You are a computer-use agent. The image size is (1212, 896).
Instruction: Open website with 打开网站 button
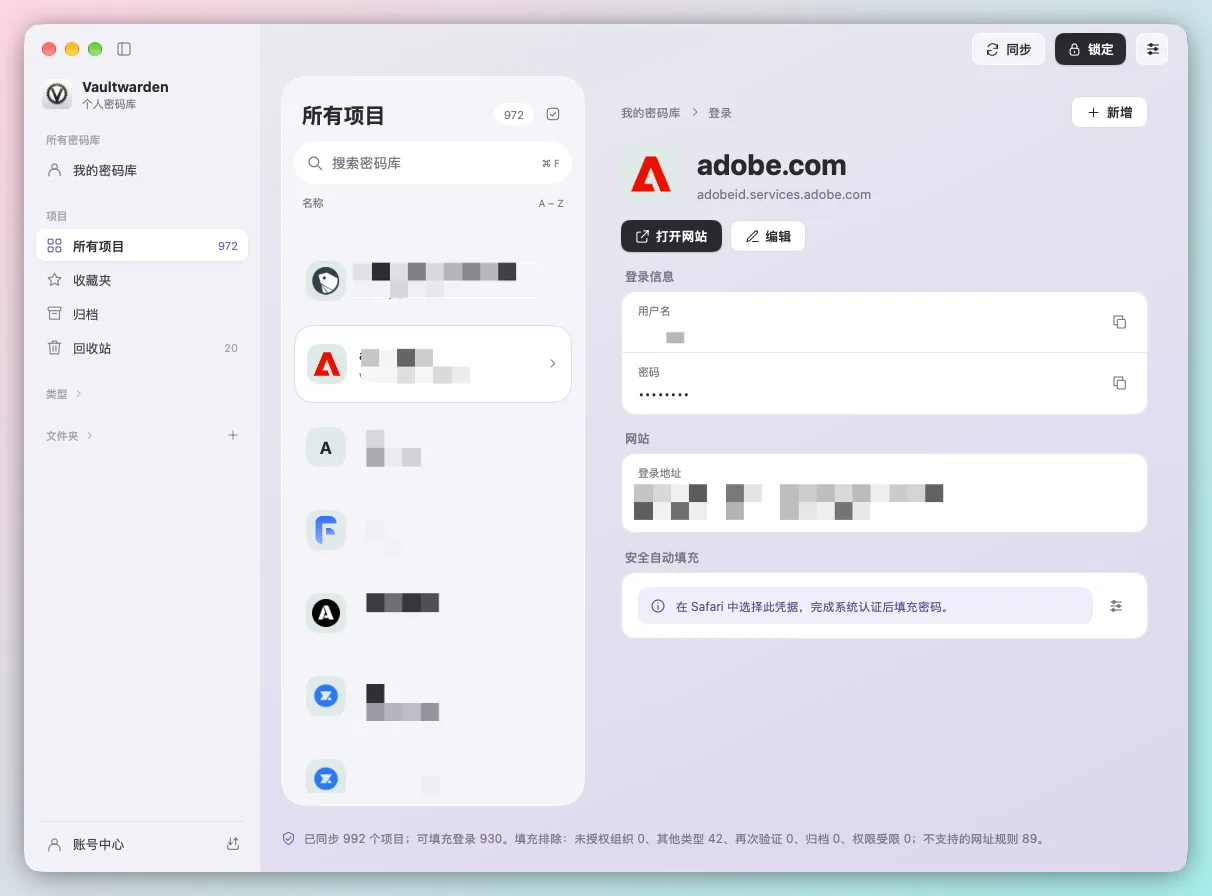pyautogui.click(x=671, y=236)
